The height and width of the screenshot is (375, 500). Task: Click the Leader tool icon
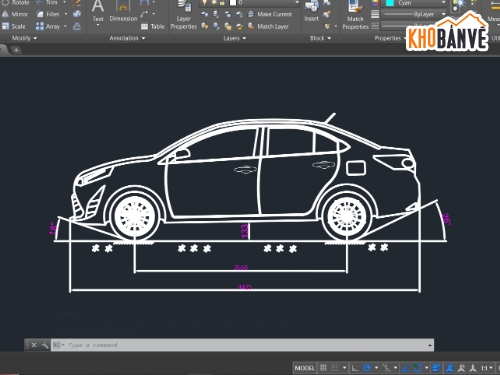click(x=144, y=14)
